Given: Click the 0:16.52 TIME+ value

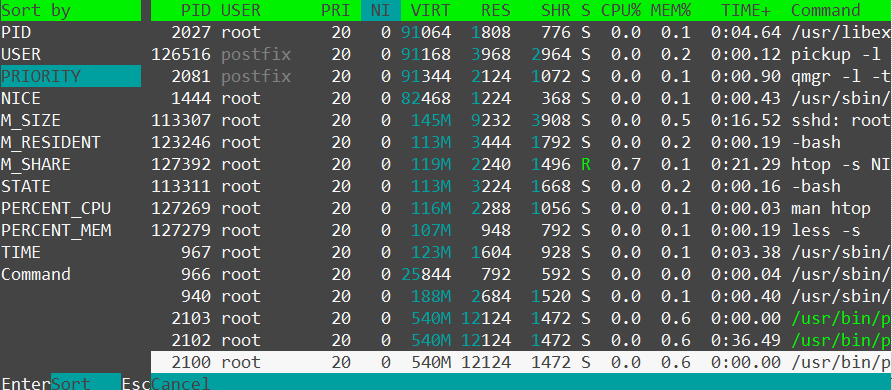Looking at the screenshot, I should (745, 121).
